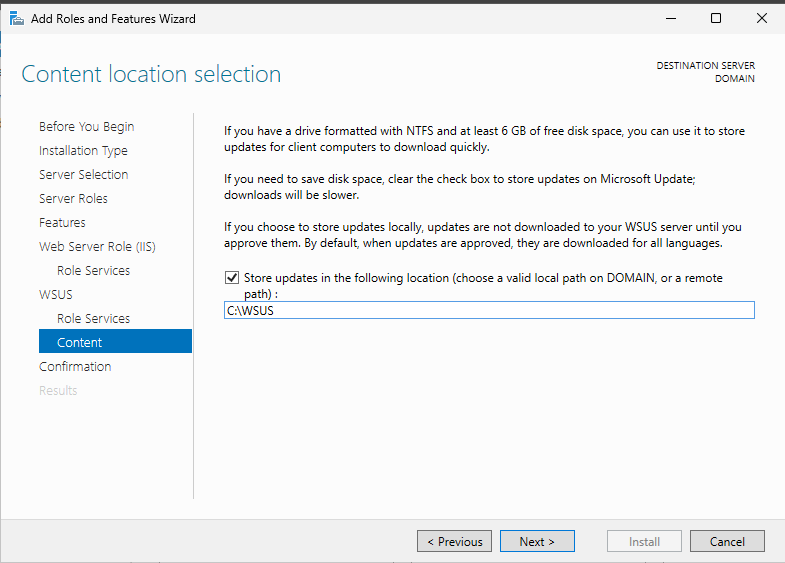
Task: Jump to the Server Roles step
Action: tap(73, 199)
